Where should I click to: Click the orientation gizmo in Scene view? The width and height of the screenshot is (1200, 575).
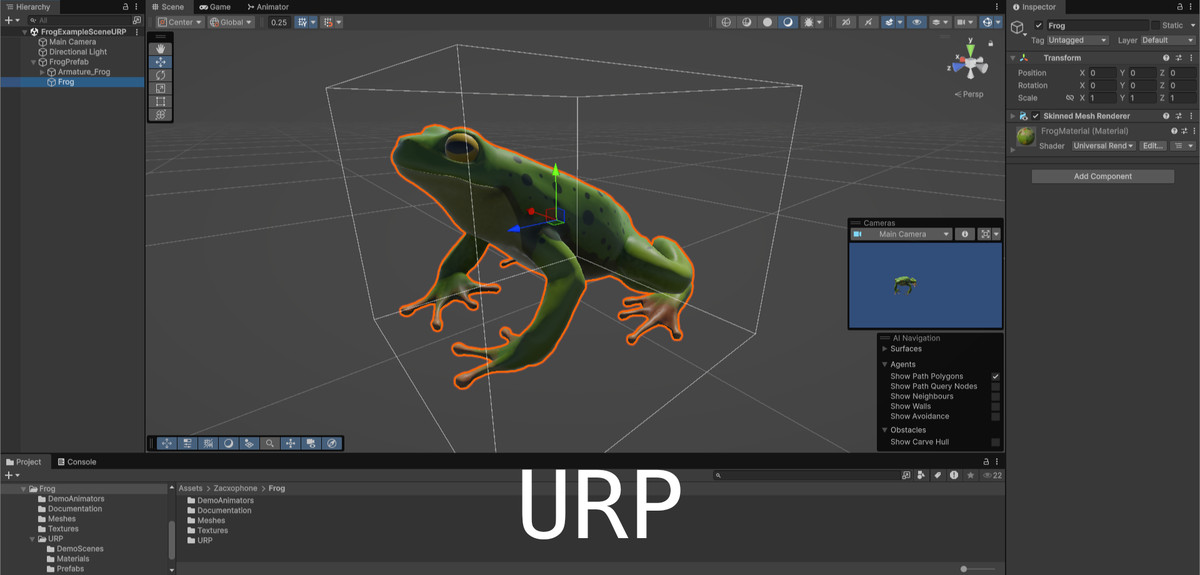(968, 63)
